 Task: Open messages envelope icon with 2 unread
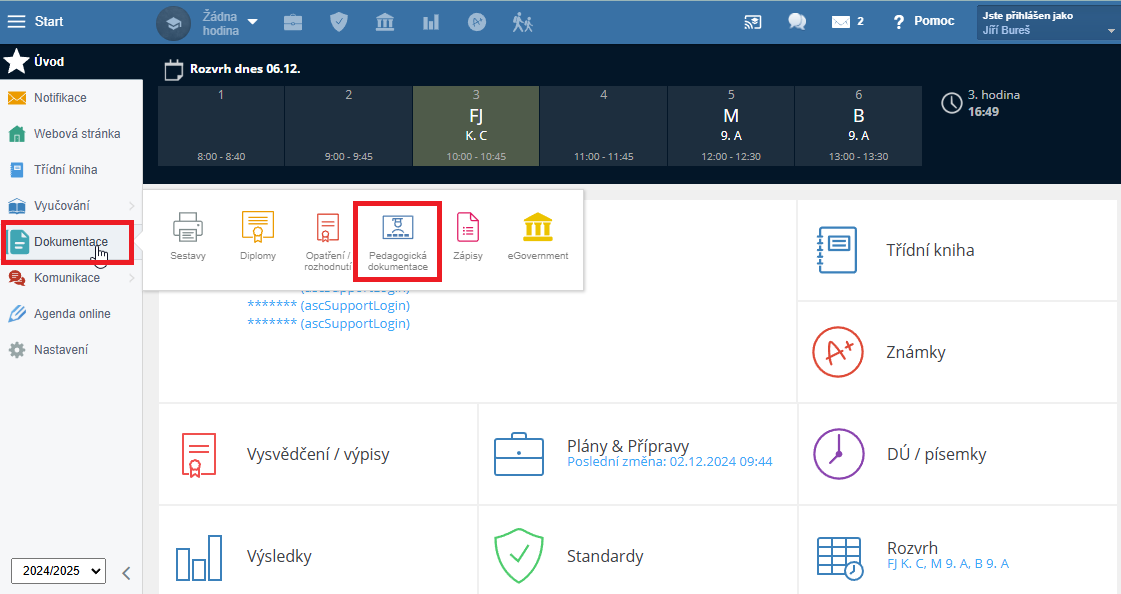click(847, 21)
